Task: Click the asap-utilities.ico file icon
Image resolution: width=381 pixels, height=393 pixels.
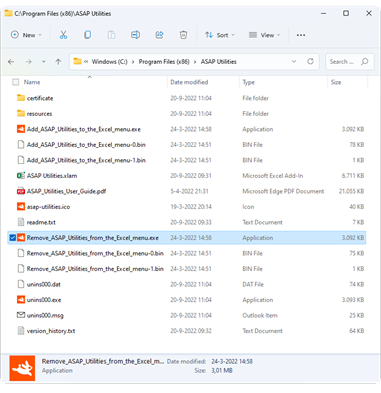Action: 21,206
